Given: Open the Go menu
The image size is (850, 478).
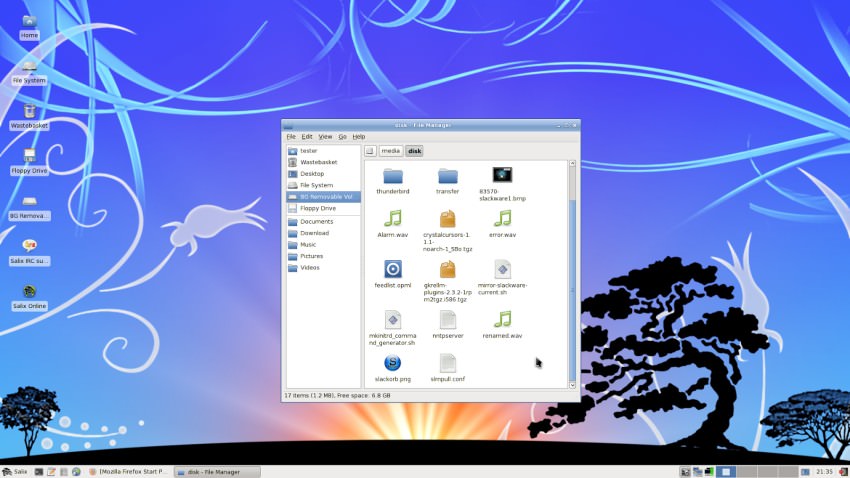Looking at the screenshot, I should click(x=342, y=136).
